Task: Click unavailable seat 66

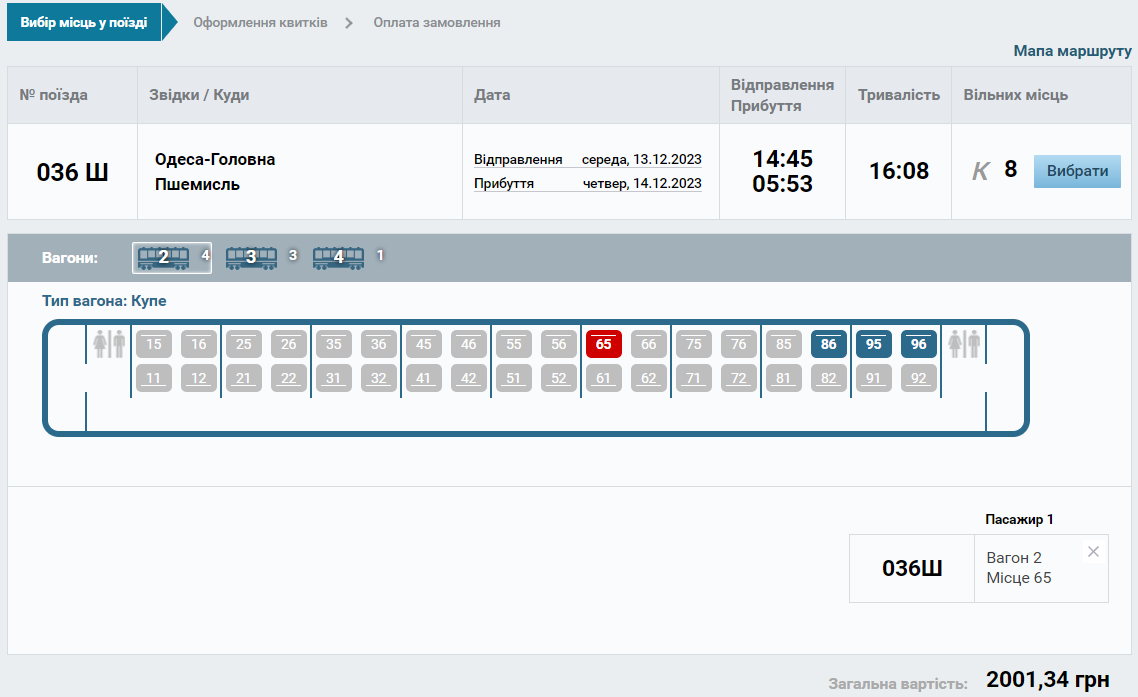Action: pyautogui.click(x=649, y=344)
